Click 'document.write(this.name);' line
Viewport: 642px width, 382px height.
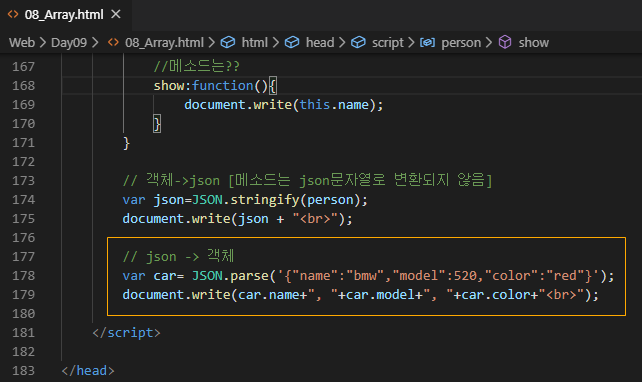pos(284,105)
